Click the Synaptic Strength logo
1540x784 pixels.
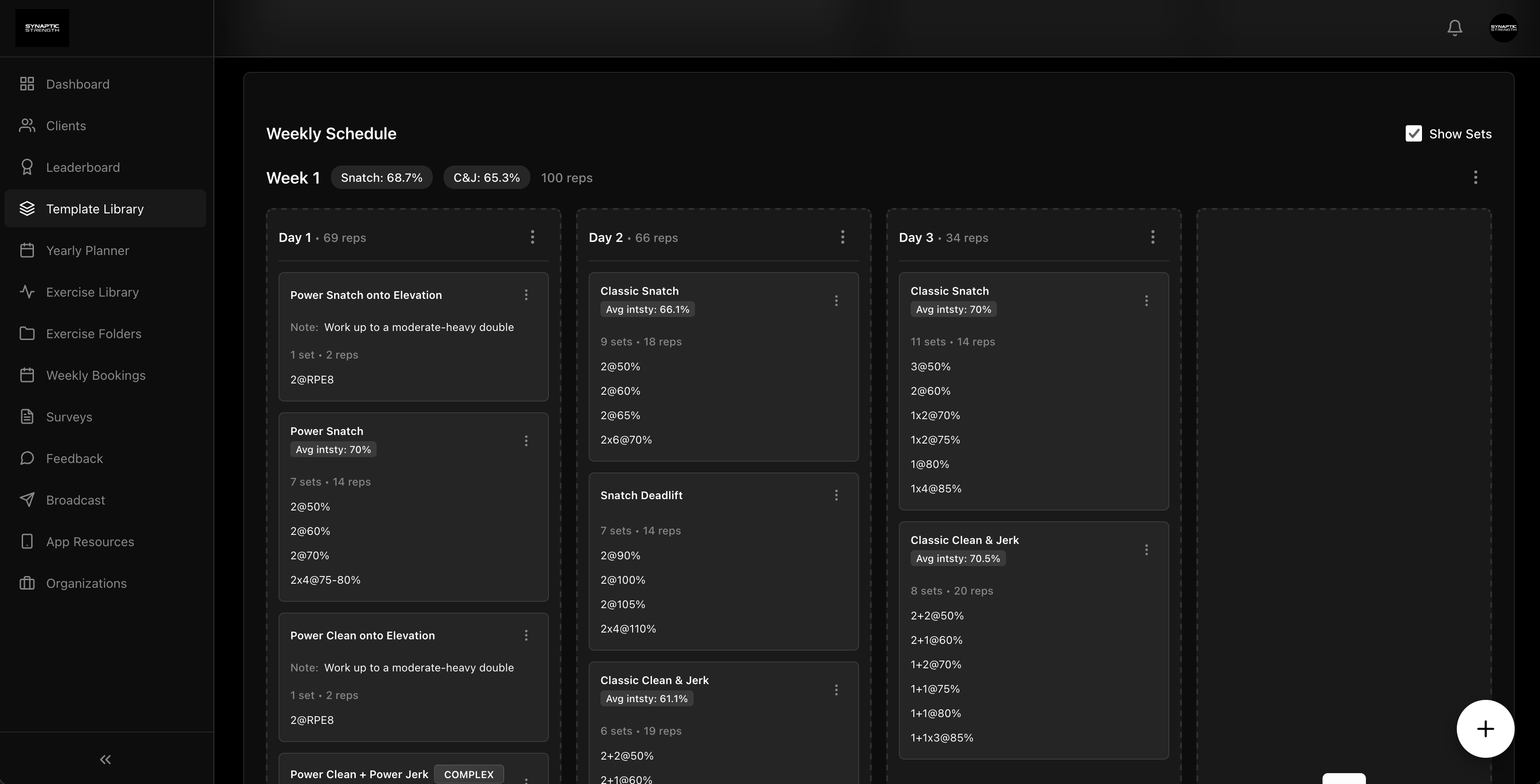pyautogui.click(x=42, y=28)
